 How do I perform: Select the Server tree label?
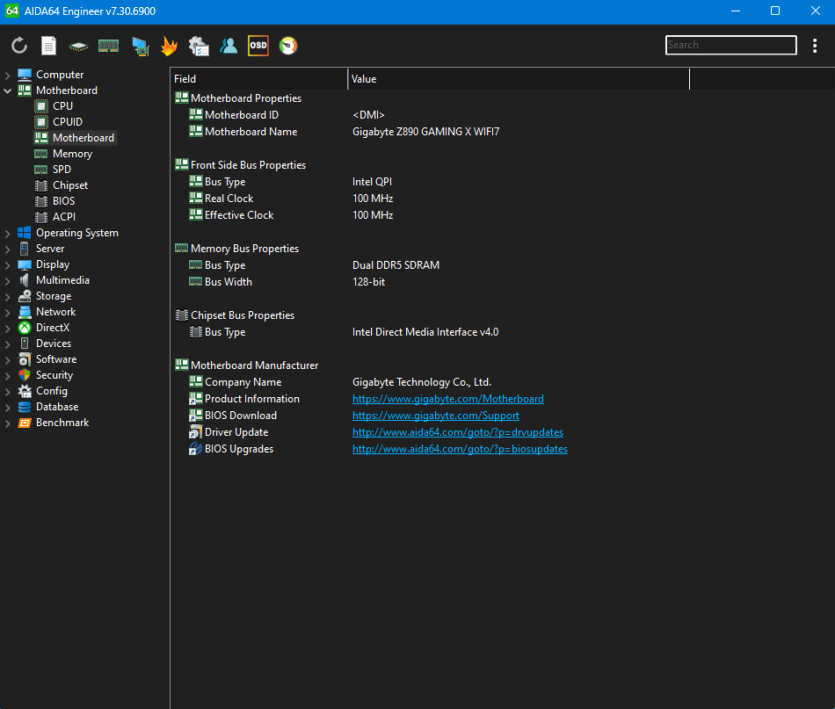tap(50, 249)
